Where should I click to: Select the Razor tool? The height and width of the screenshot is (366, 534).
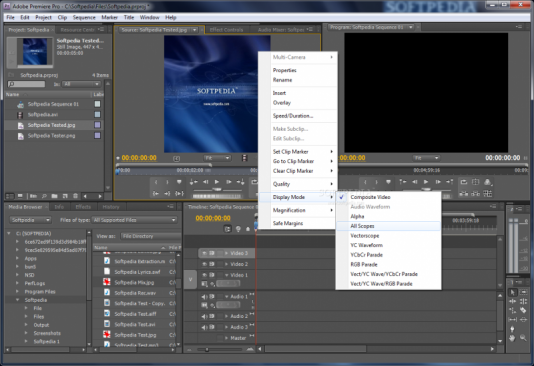tap(523, 310)
